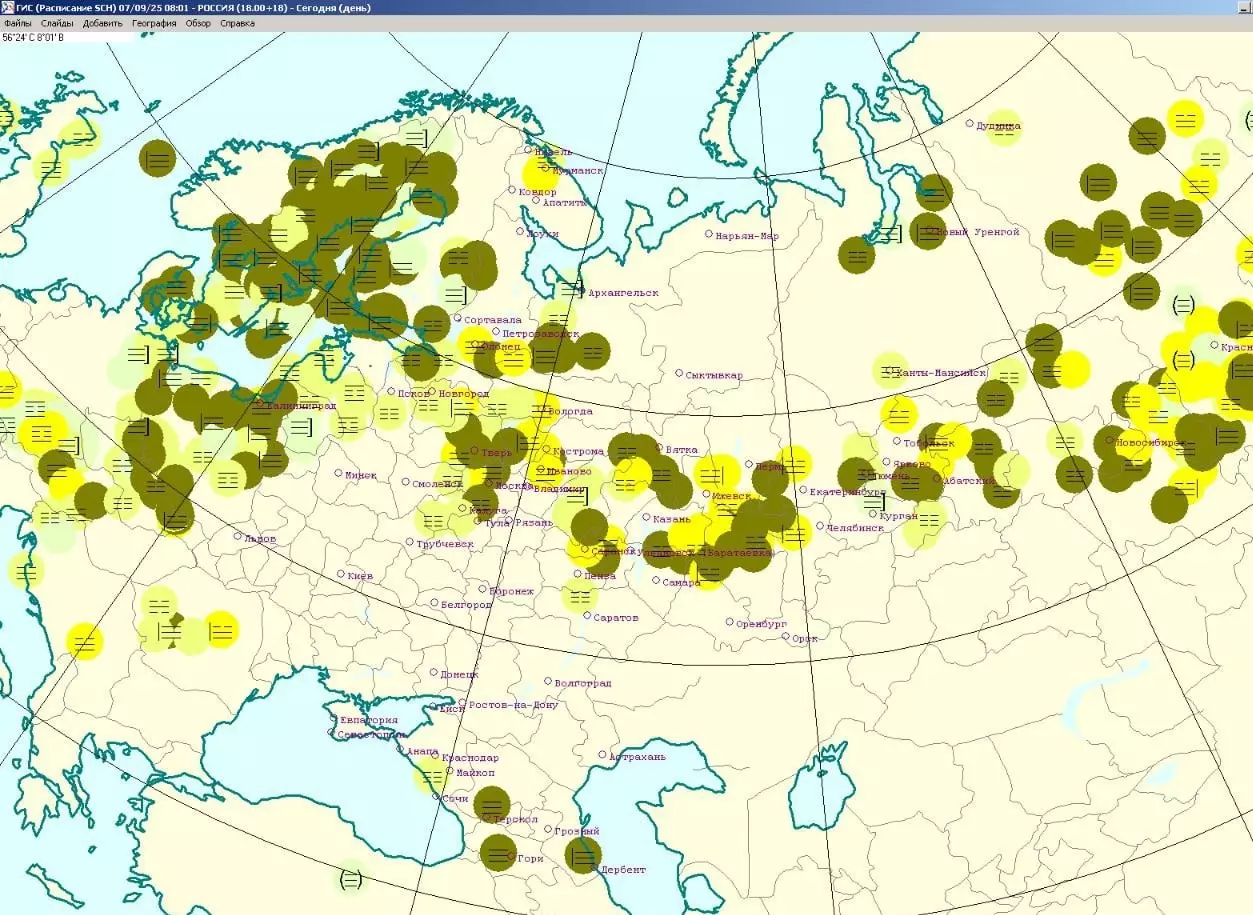Open the Обзор menu

pyautogui.click(x=198, y=23)
